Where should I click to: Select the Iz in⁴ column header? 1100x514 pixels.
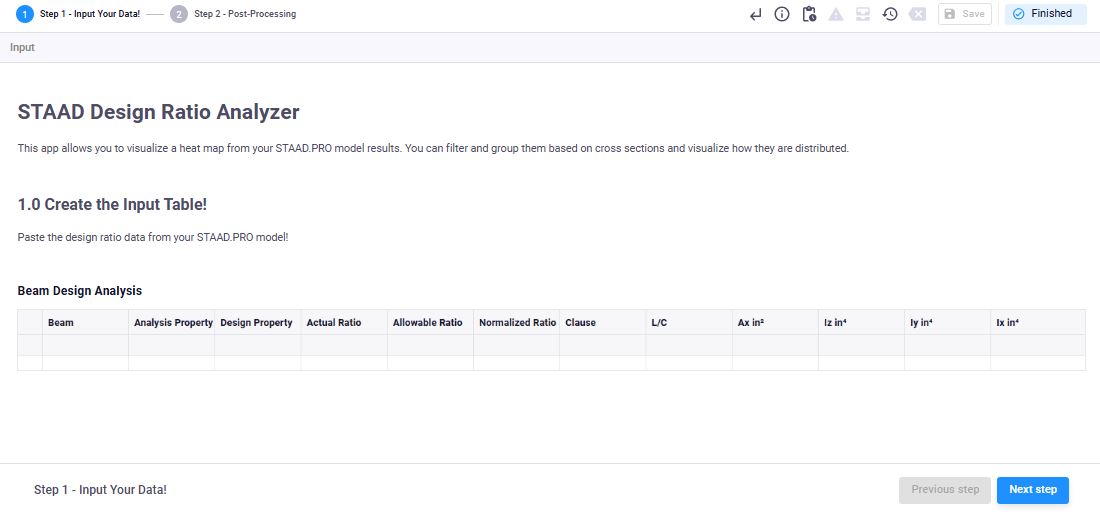click(862, 323)
